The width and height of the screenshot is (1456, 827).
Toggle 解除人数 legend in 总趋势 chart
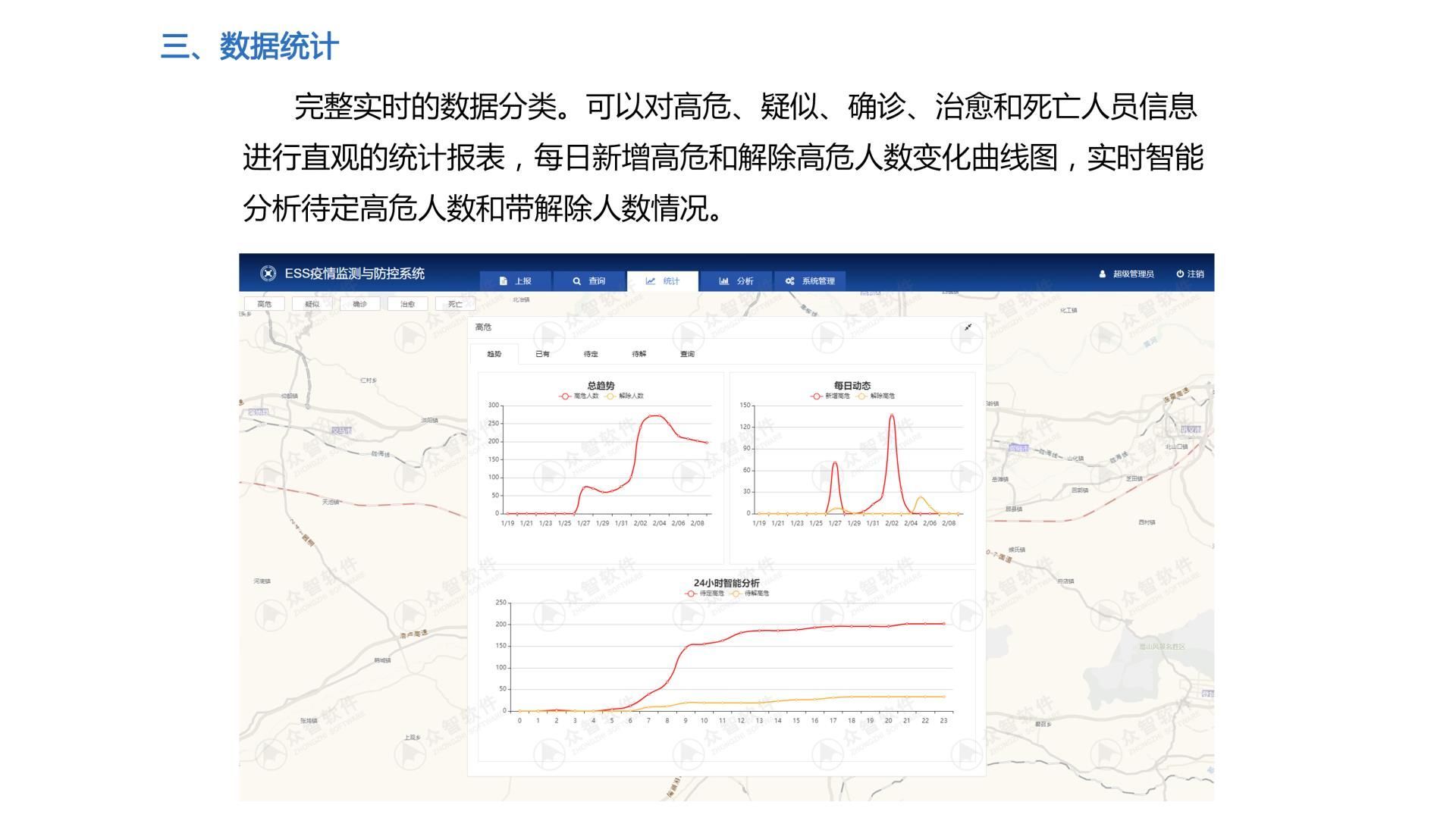click(624, 396)
